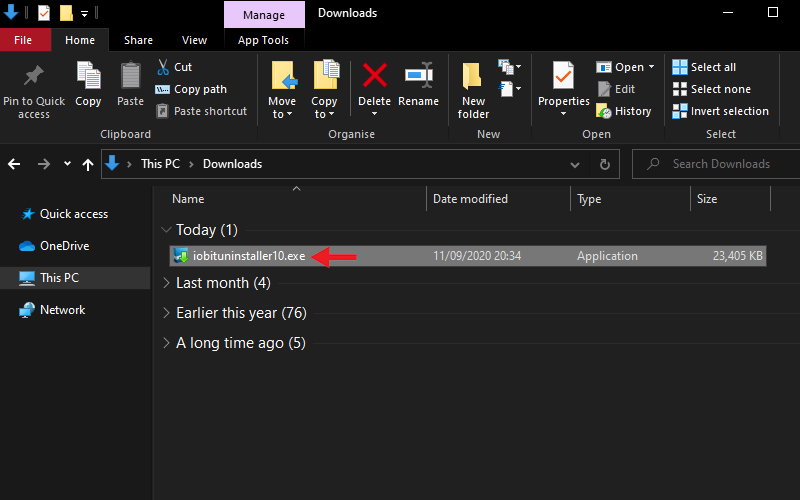The height and width of the screenshot is (500, 800).
Task: Click Select all
Action: pos(704,67)
